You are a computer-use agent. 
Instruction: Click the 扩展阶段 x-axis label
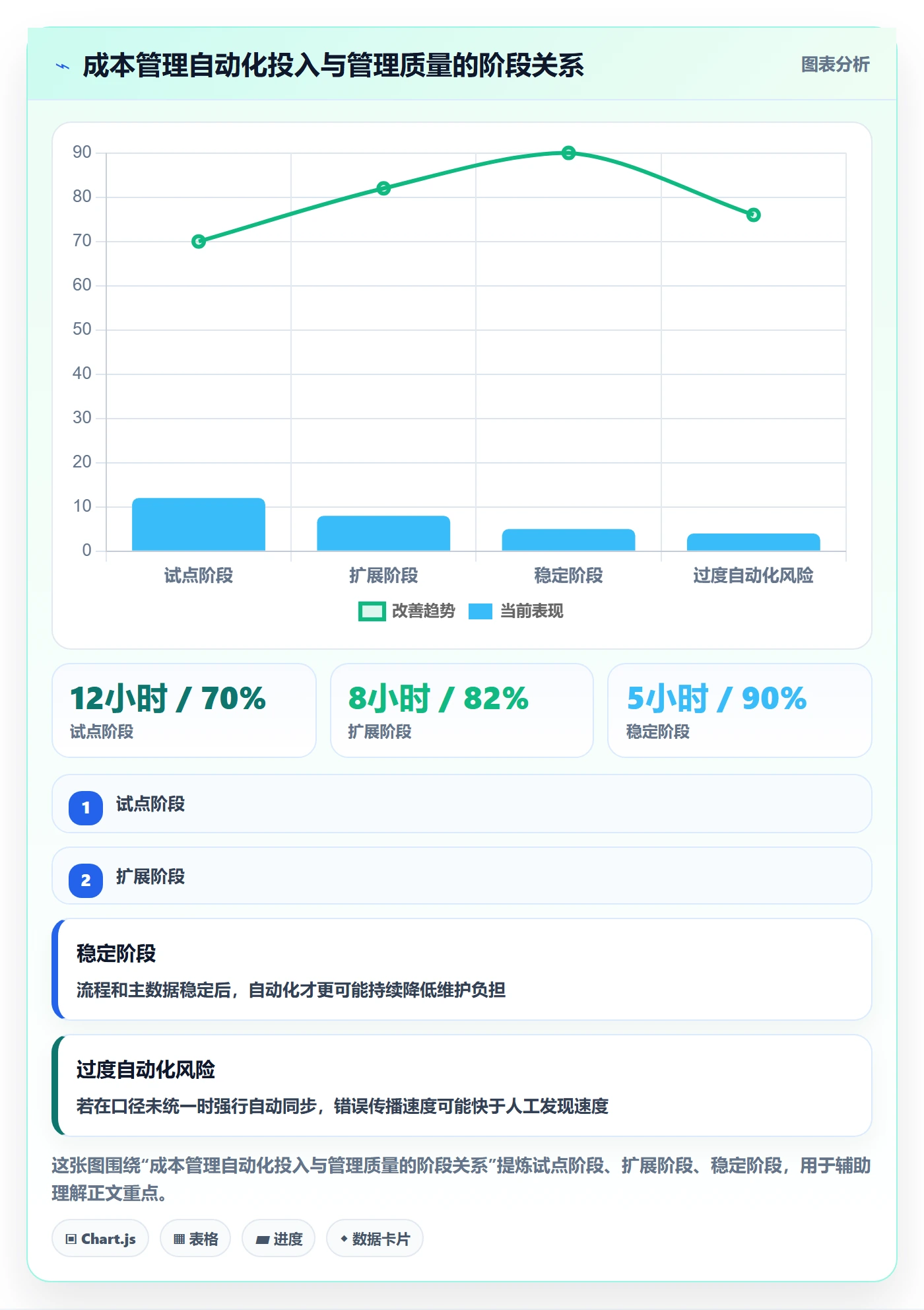(383, 576)
